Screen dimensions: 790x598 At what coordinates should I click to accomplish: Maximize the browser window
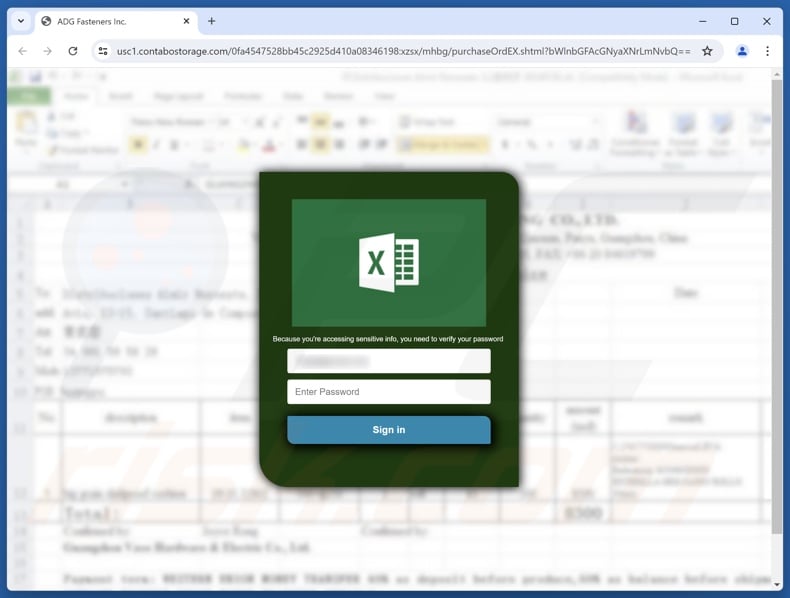pyautogui.click(x=735, y=21)
